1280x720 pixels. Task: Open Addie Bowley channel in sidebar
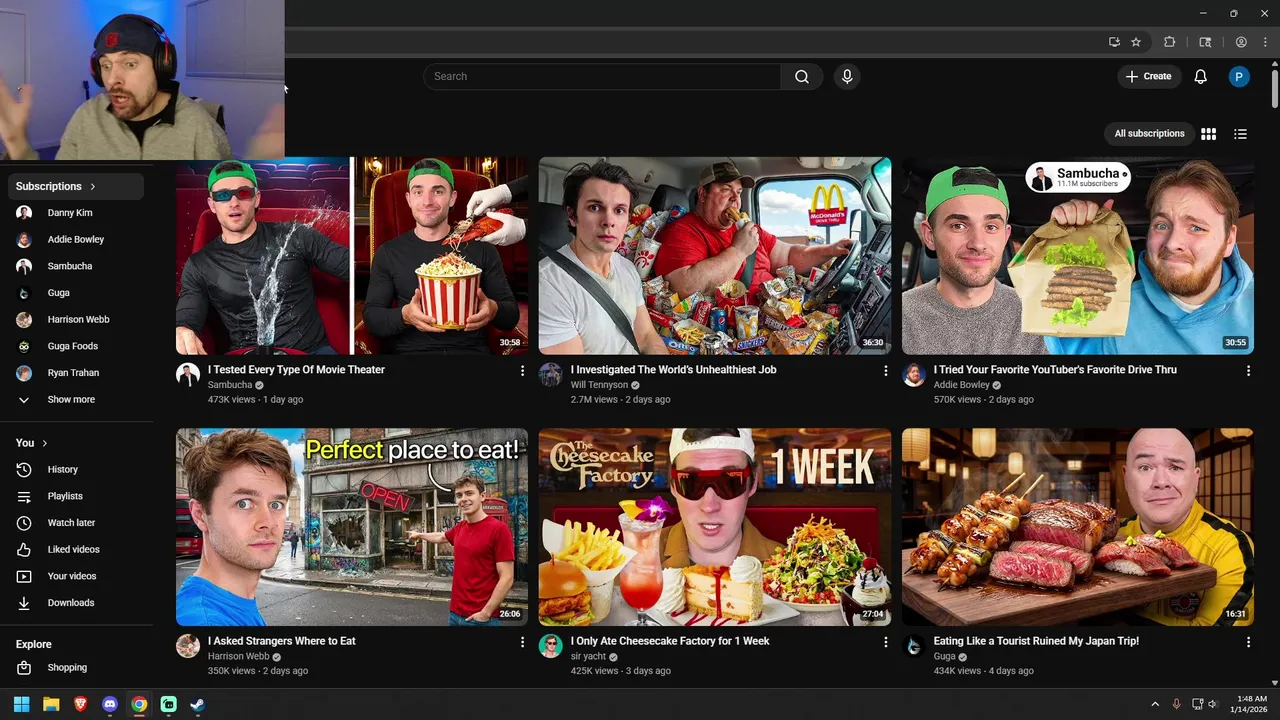76,239
